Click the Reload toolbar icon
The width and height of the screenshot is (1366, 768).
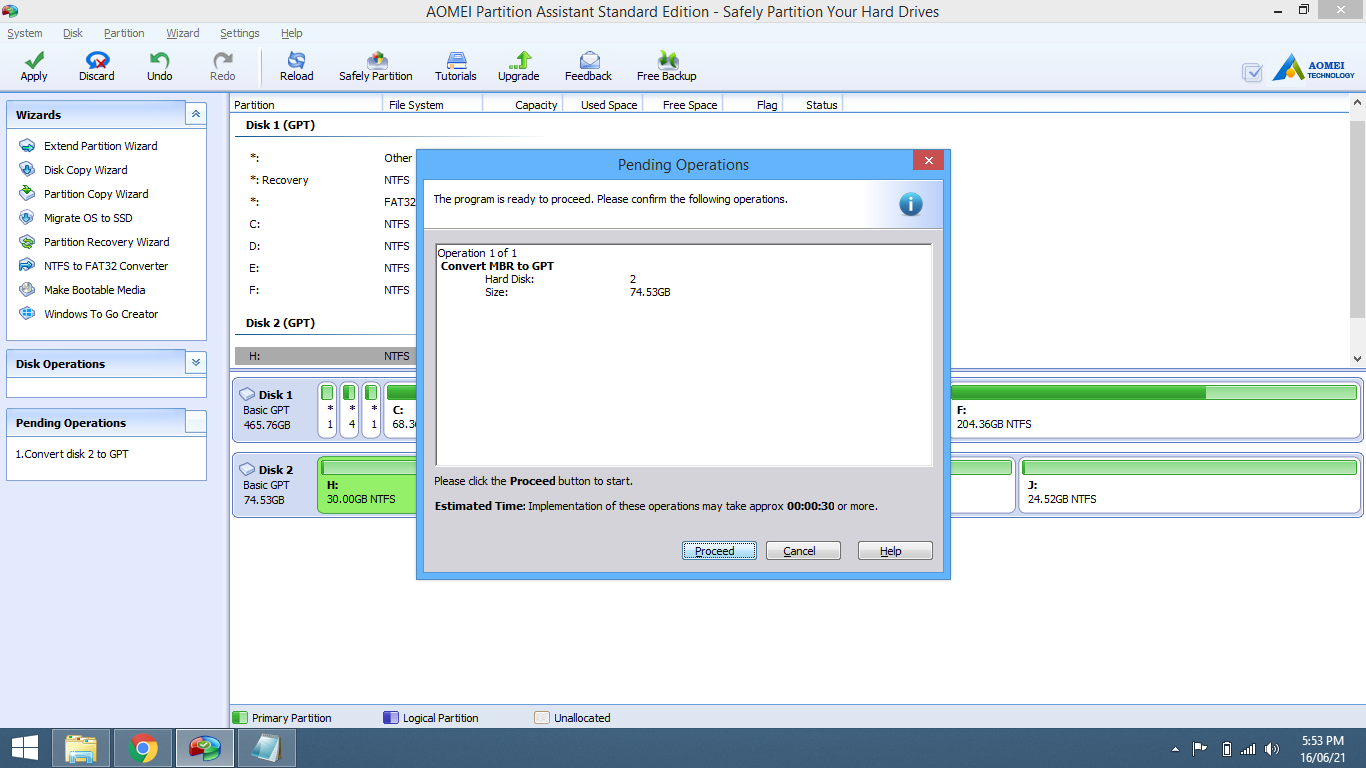[296, 67]
